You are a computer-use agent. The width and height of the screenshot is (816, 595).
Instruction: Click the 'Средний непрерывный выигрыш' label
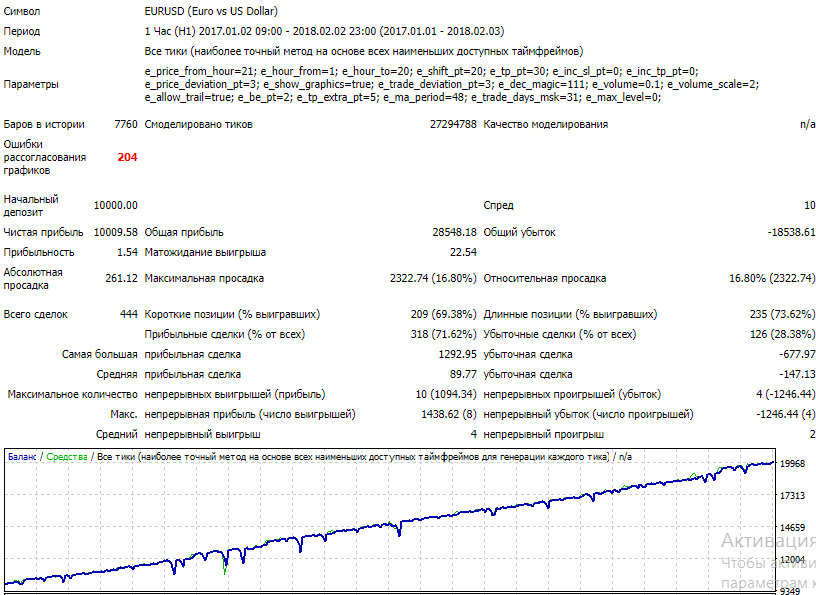[x=178, y=435]
